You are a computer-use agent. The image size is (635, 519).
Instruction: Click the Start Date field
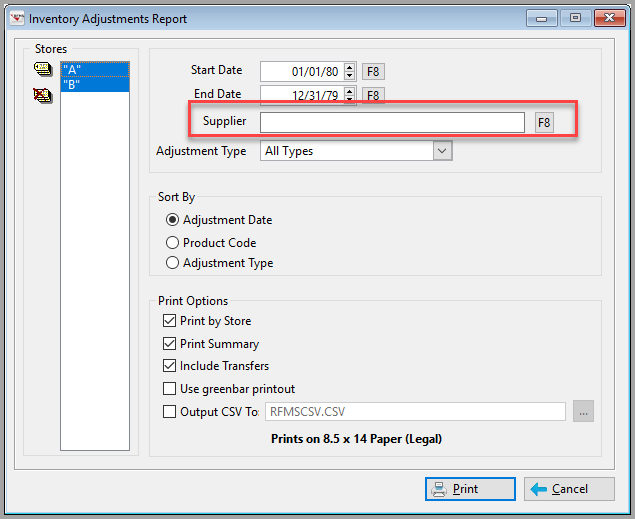point(302,72)
